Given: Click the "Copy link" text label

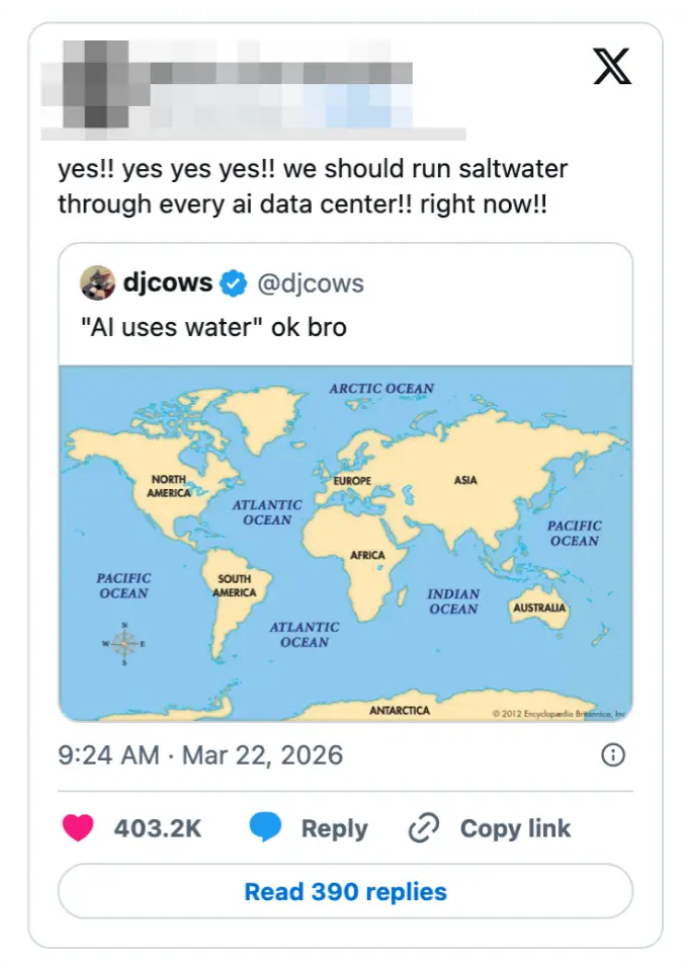Looking at the screenshot, I should 515,828.
